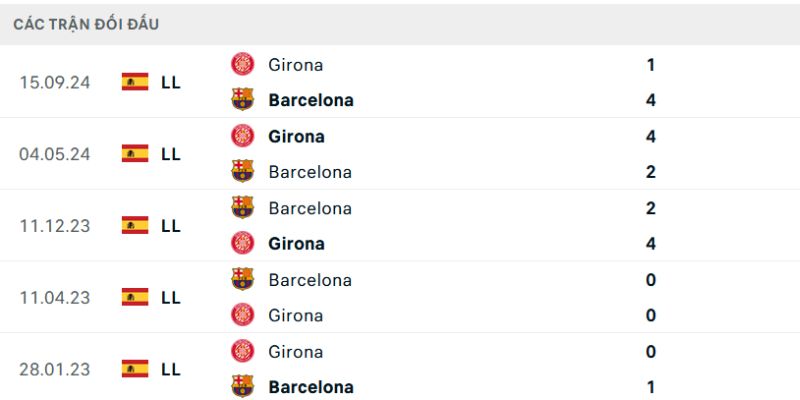Image resolution: width=800 pixels, height=400 pixels.
Task: Click Girona crest in 04.05.24 match
Action: pyautogui.click(x=242, y=136)
